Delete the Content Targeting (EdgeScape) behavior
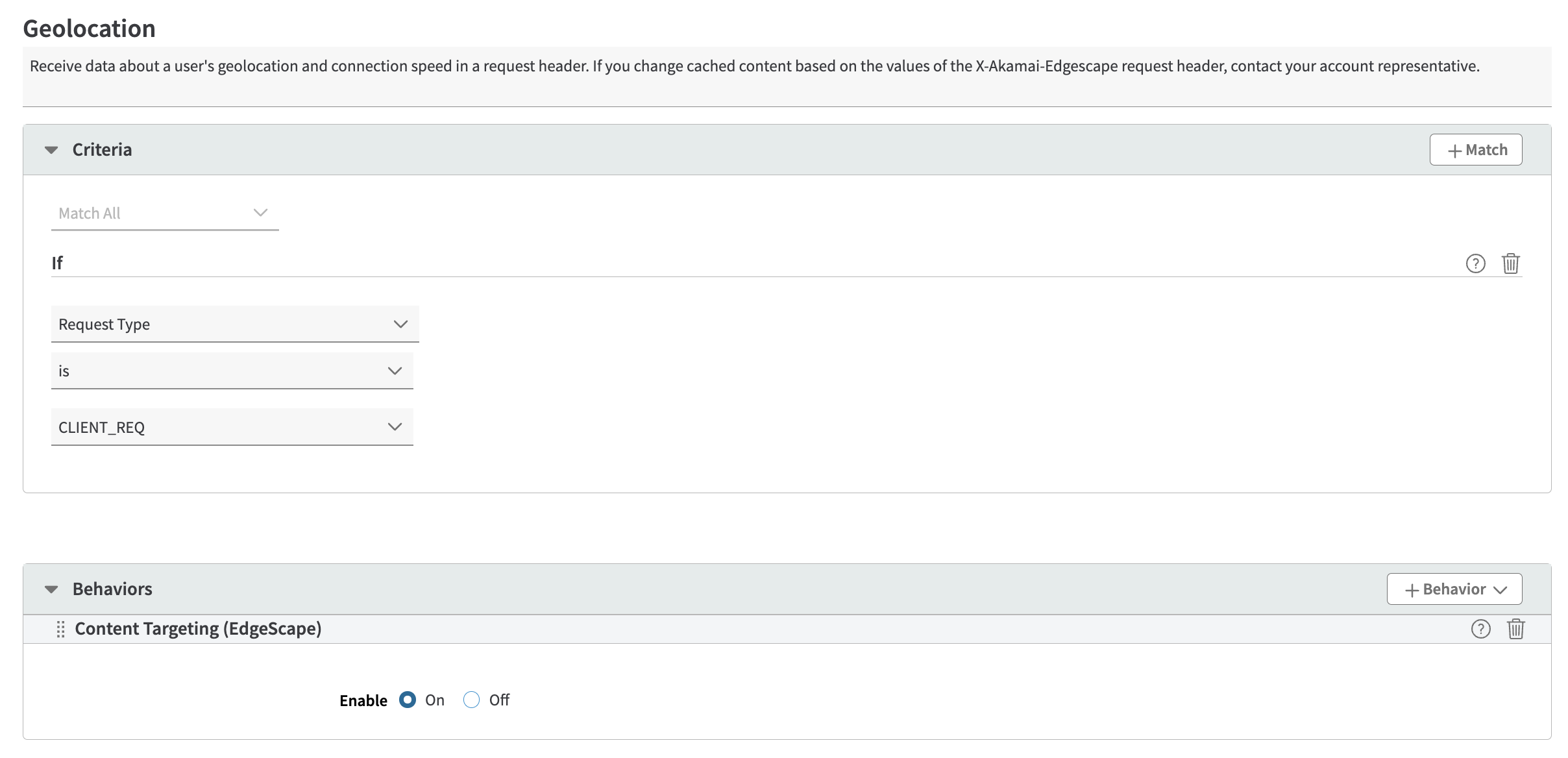This screenshot has width=1568, height=758. pyautogui.click(x=1516, y=629)
